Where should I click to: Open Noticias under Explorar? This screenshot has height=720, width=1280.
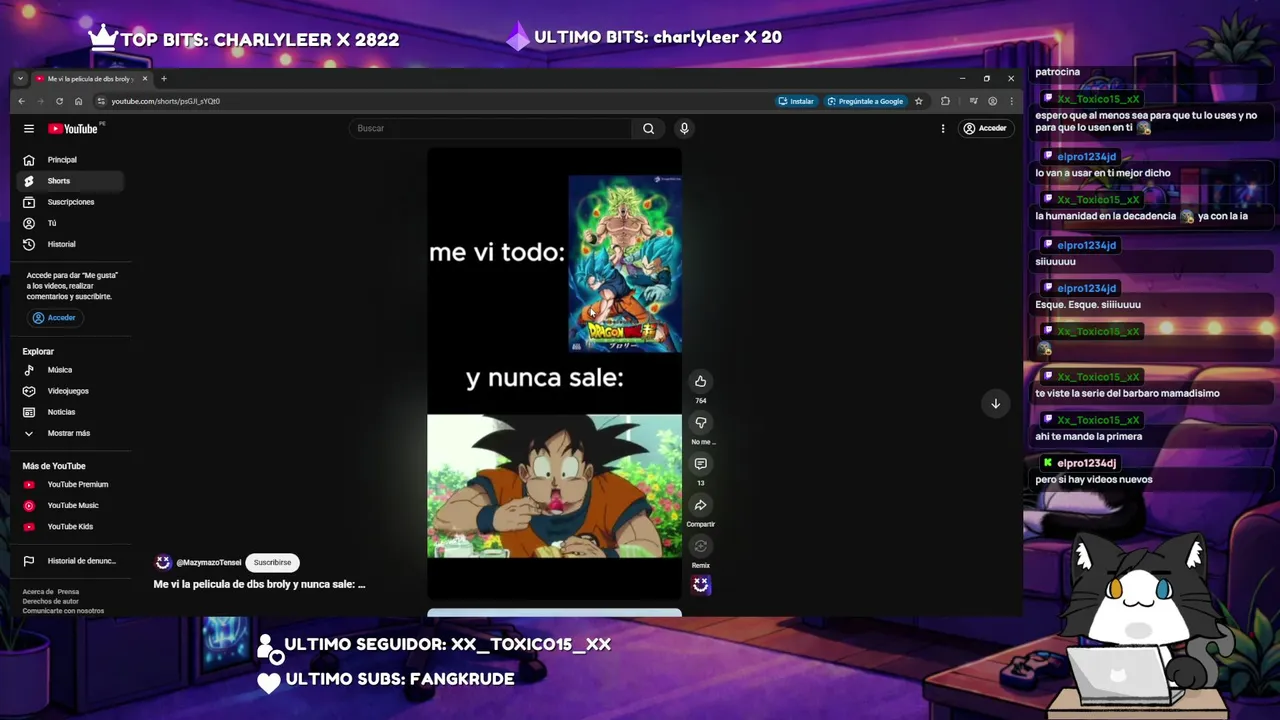(x=70, y=412)
